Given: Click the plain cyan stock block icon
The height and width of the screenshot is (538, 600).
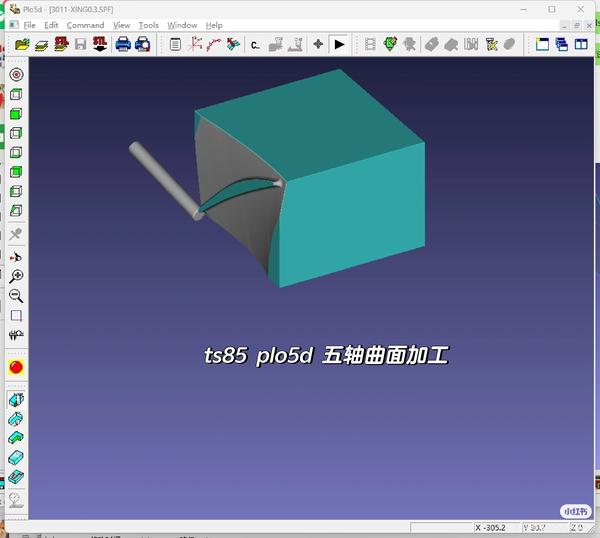Looking at the screenshot, I should tap(16, 457).
